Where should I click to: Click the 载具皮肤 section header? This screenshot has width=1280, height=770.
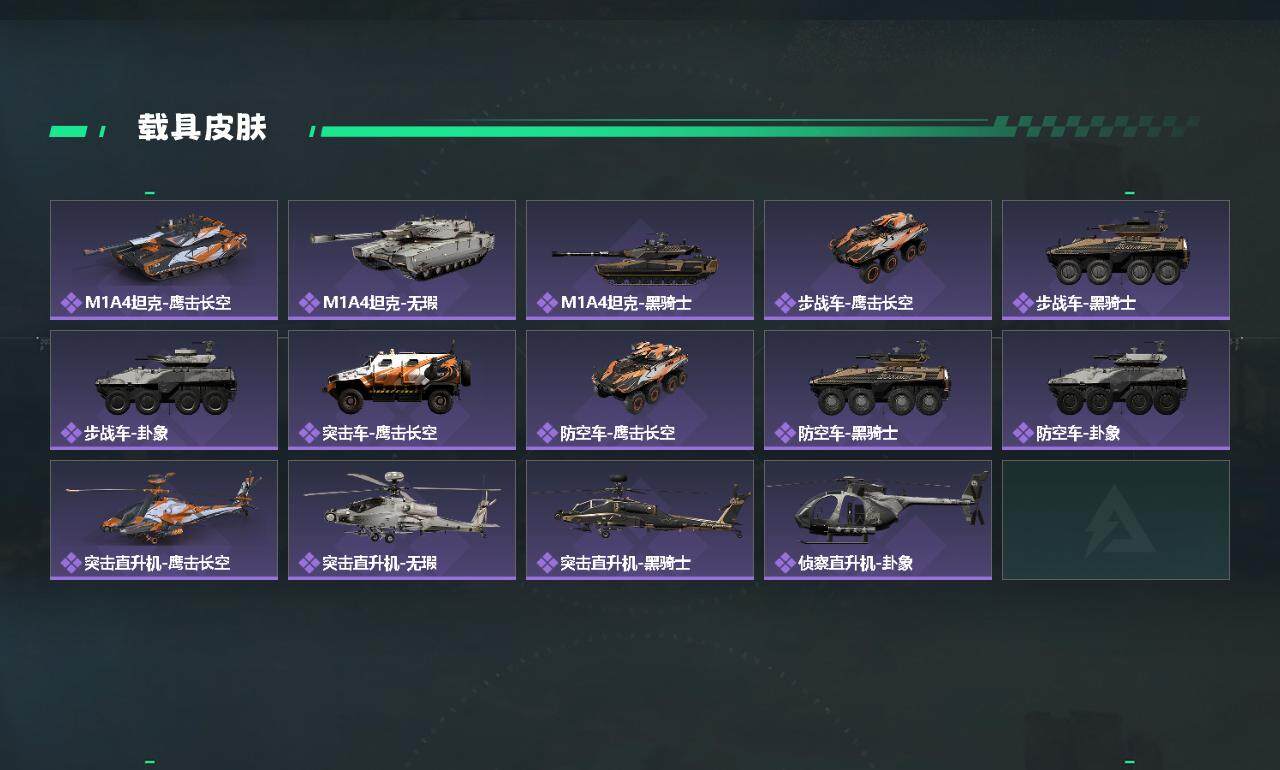[202, 128]
